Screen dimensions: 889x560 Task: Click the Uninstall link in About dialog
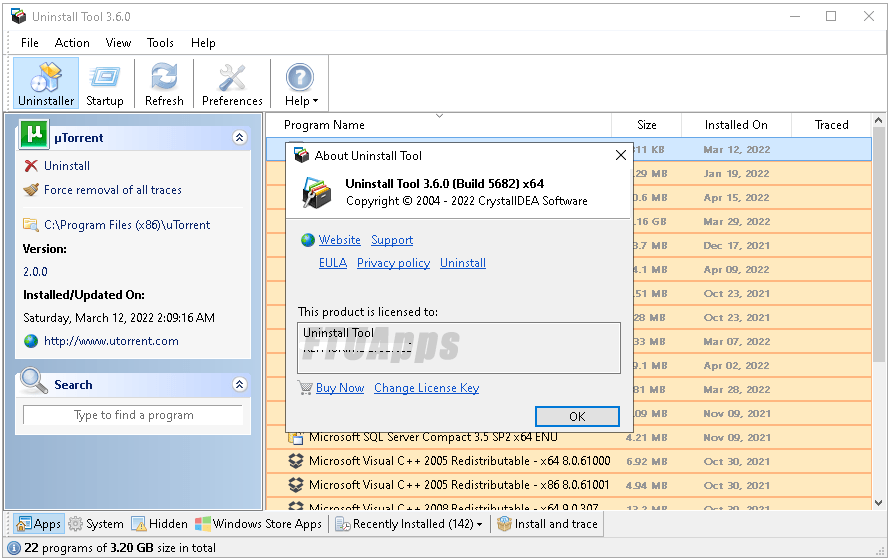point(463,263)
